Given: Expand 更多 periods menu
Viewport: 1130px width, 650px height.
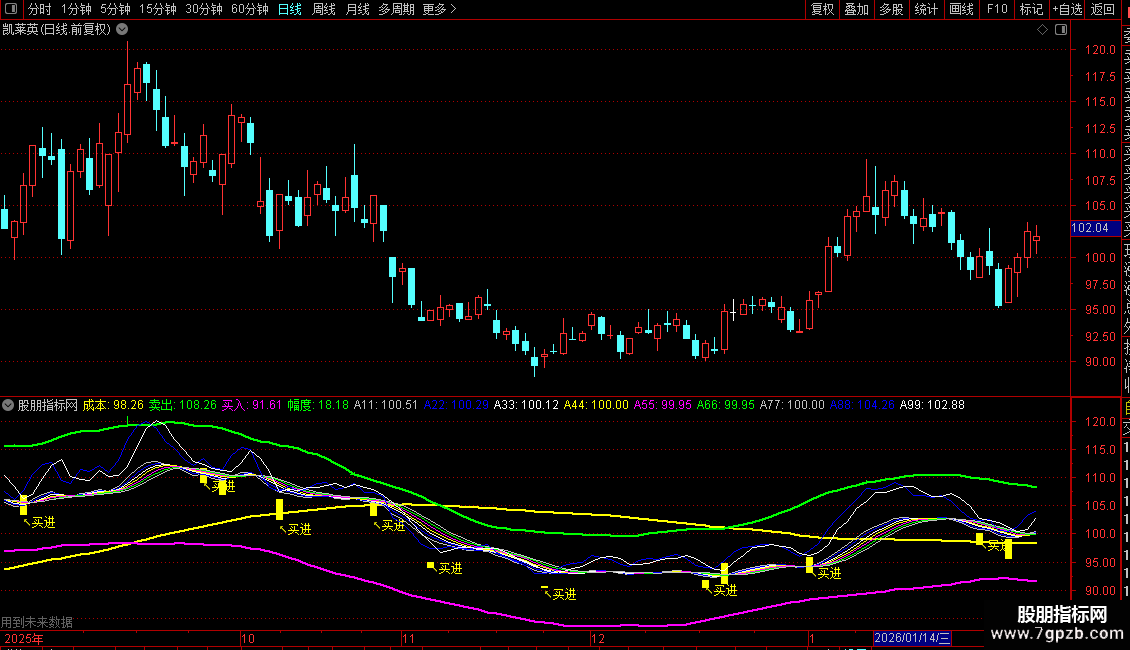Looking at the screenshot, I should click(x=439, y=9).
